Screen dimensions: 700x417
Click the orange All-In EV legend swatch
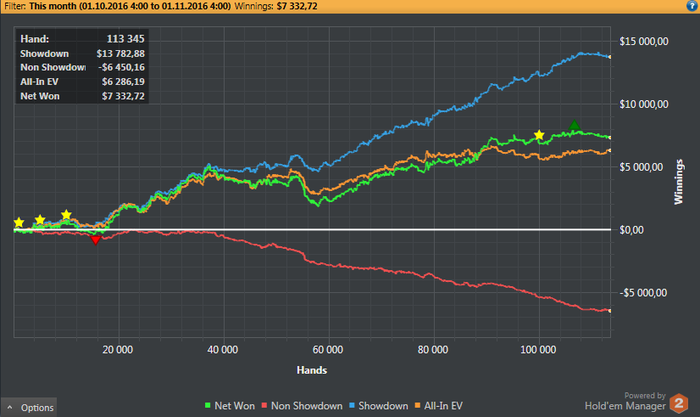pyautogui.click(x=418, y=405)
